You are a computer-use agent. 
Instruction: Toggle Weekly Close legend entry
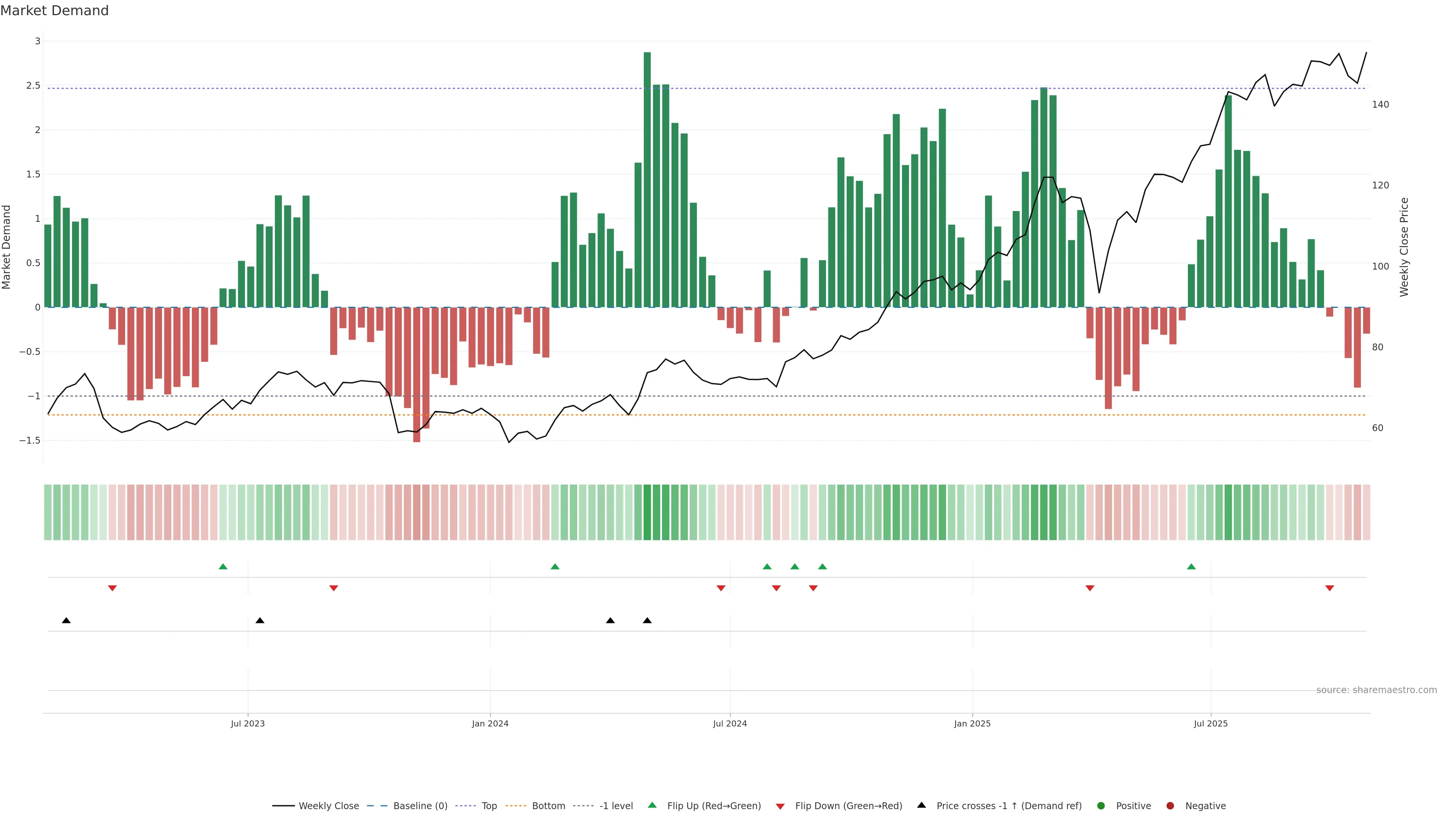pyautogui.click(x=328, y=806)
